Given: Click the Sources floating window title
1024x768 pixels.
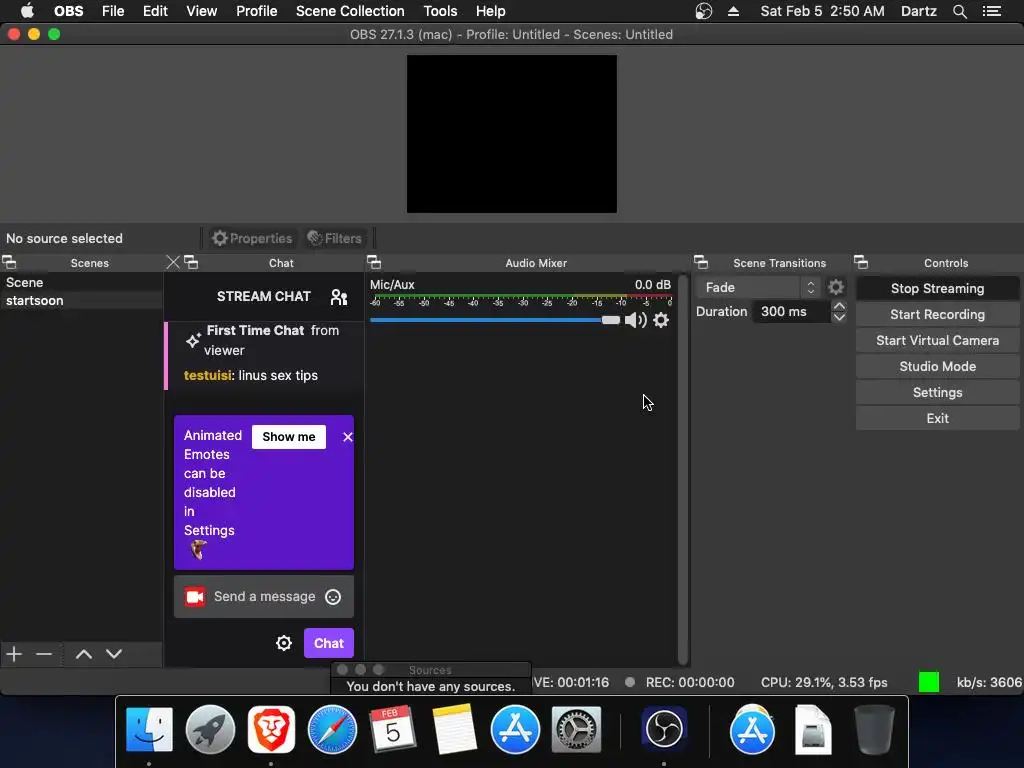Looking at the screenshot, I should tap(430, 670).
